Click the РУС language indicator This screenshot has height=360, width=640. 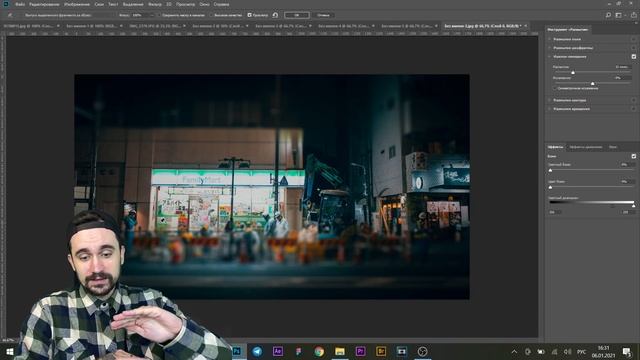(582, 351)
